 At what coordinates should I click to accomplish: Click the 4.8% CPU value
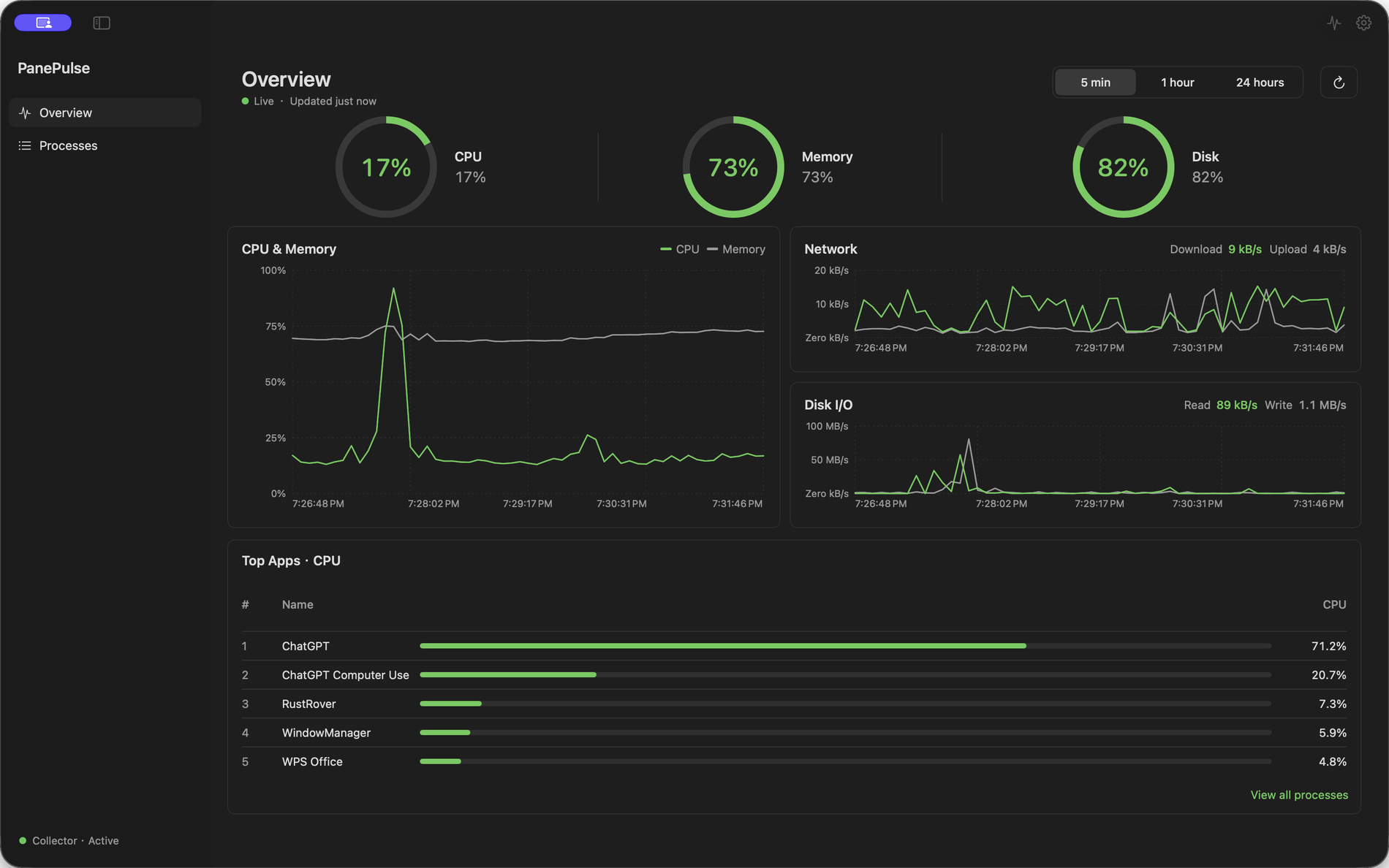(x=1332, y=761)
